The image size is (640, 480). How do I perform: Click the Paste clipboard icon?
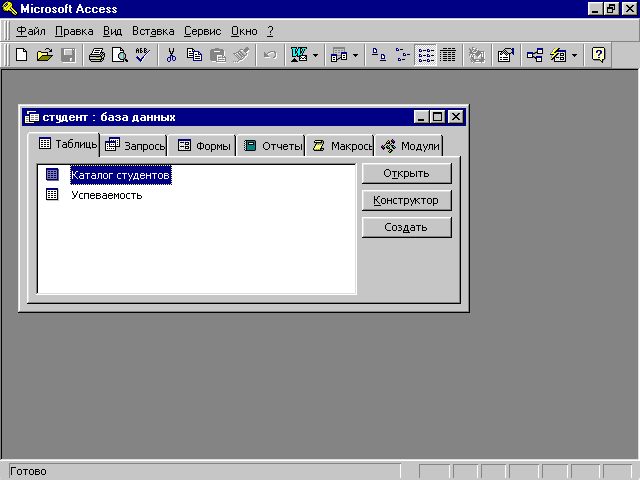coord(218,55)
